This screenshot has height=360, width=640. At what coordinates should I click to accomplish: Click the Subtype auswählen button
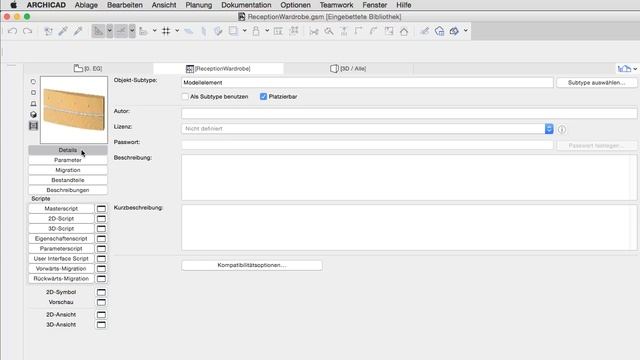tap(596, 82)
